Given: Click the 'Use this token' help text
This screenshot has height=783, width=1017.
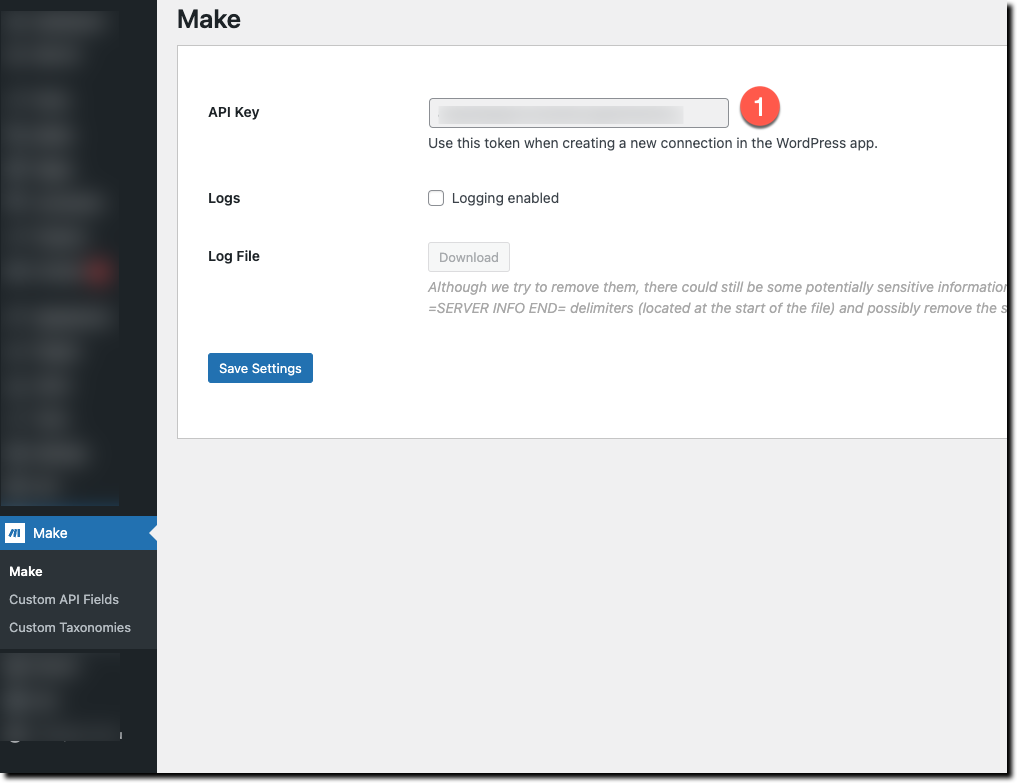Looking at the screenshot, I should tap(652, 143).
